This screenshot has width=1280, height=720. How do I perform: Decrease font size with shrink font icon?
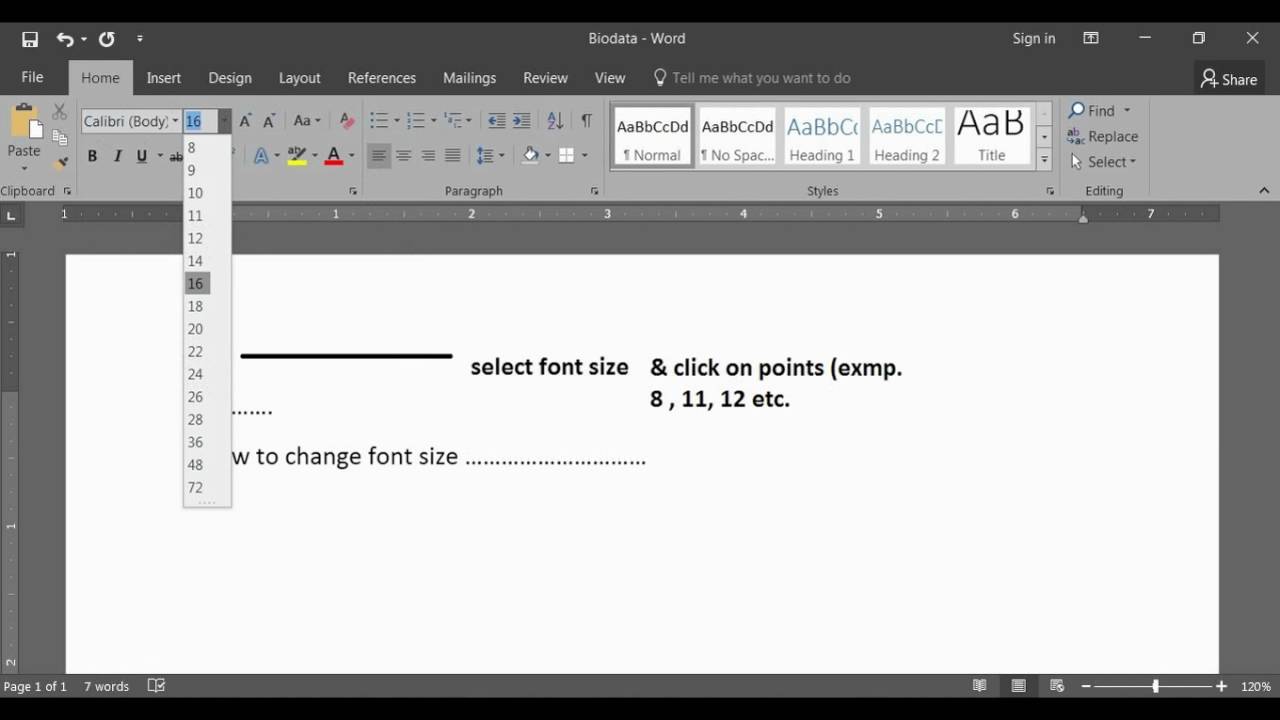click(x=269, y=121)
